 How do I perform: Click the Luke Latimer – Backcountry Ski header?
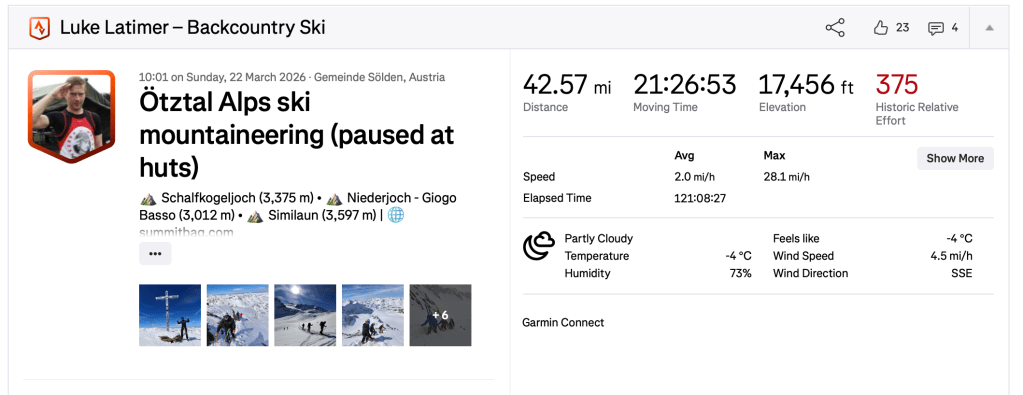tap(192, 28)
